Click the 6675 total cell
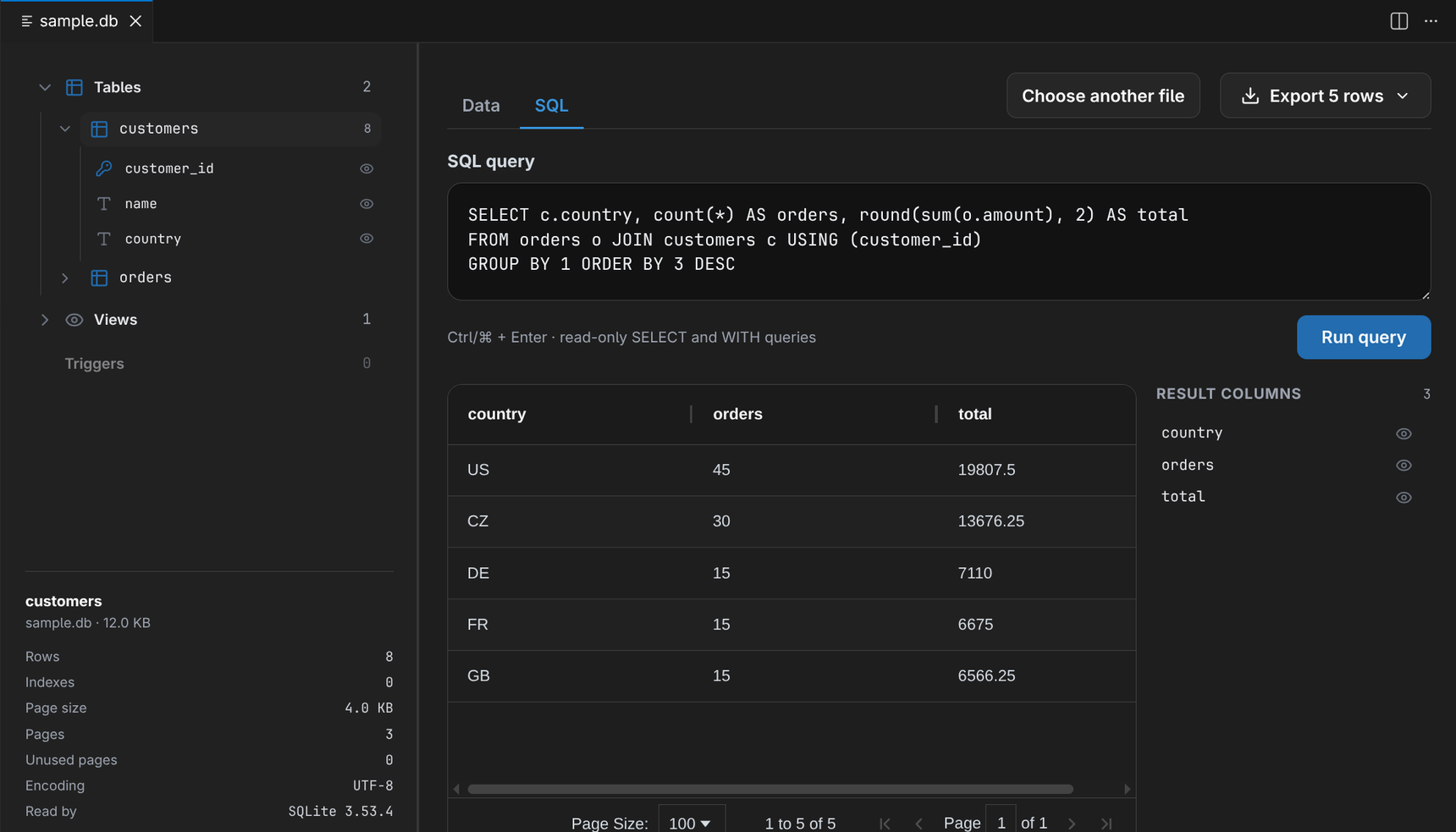Image resolution: width=1456 pixels, height=832 pixels. coord(1036,625)
